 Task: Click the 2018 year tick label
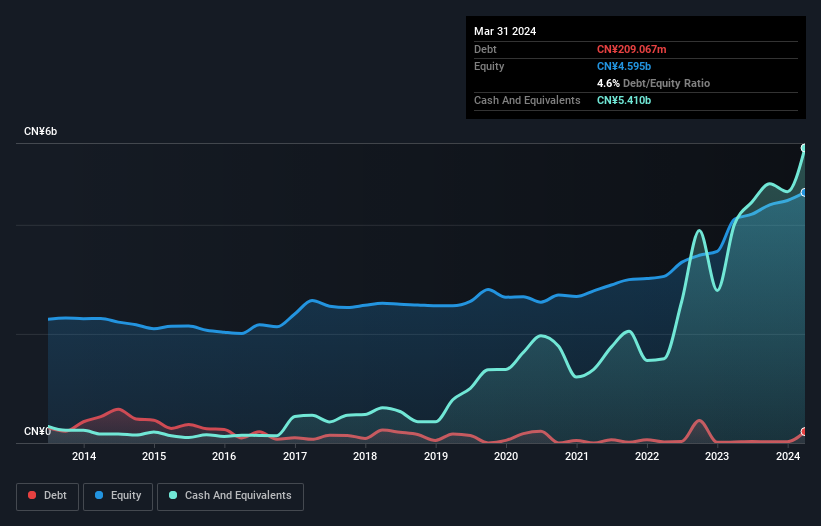pos(365,457)
